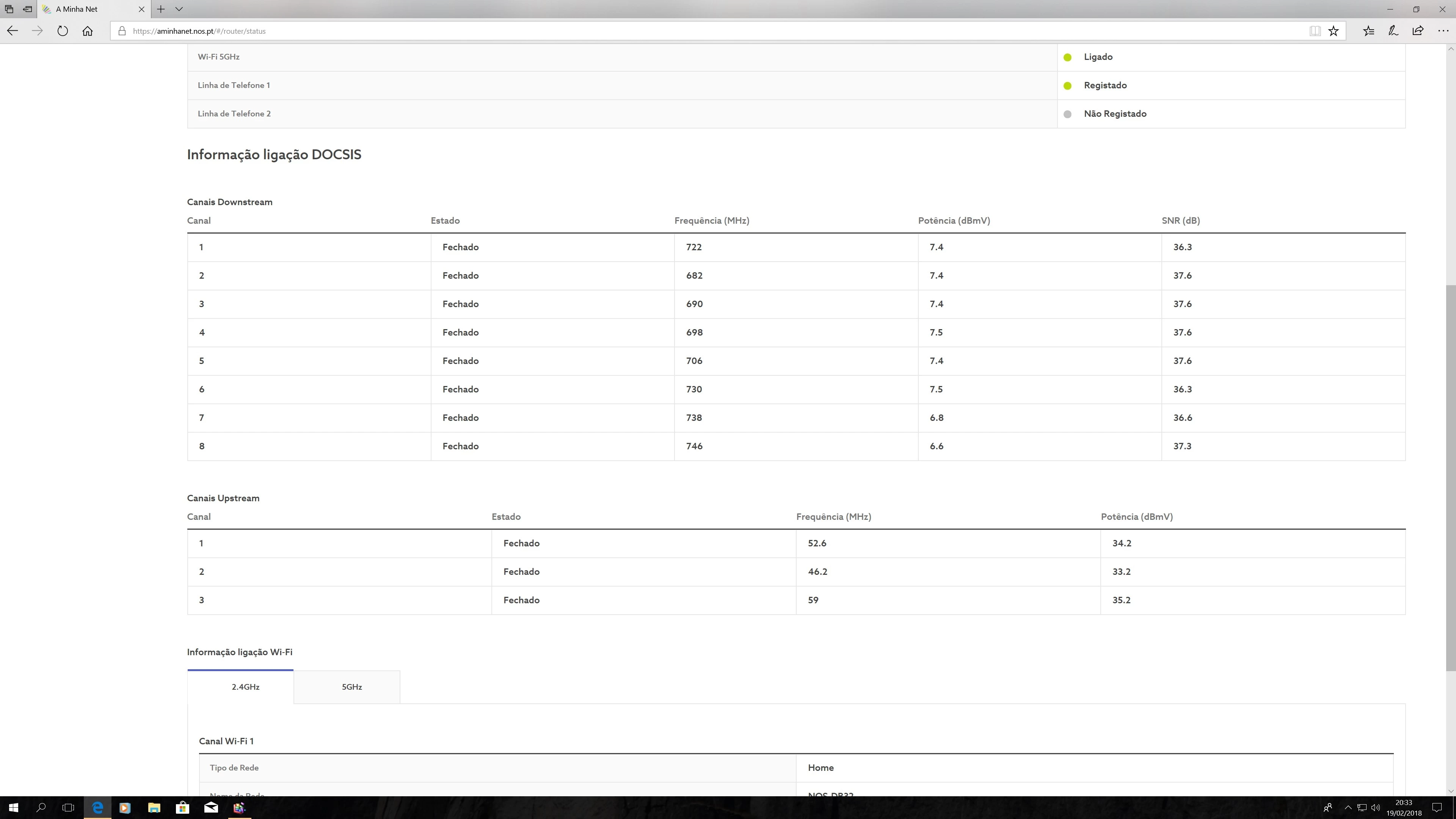Go back with the arrow icon
The image size is (1456, 819).
[x=13, y=31]
